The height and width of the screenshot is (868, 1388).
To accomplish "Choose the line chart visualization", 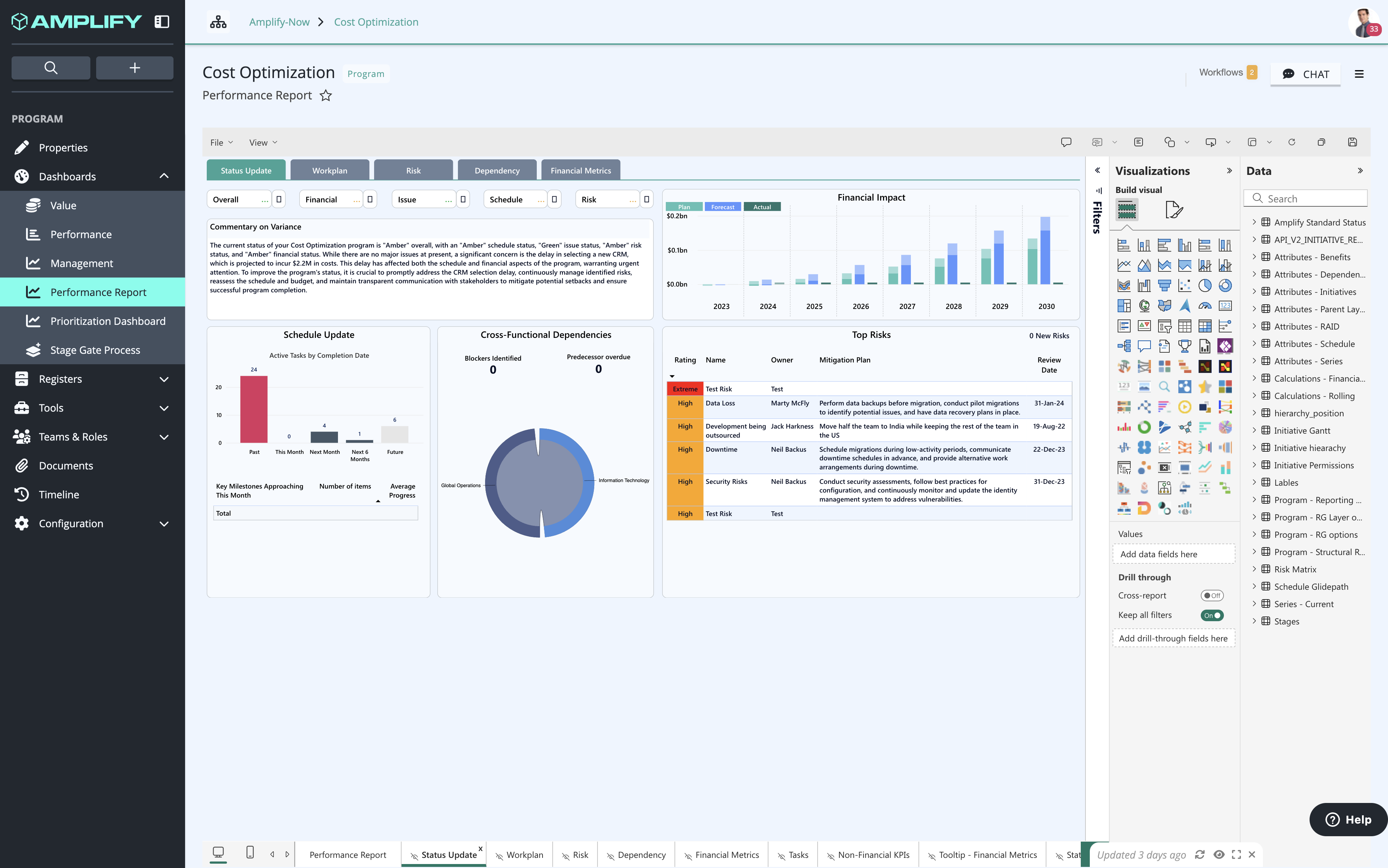I will coord(1124,265).
